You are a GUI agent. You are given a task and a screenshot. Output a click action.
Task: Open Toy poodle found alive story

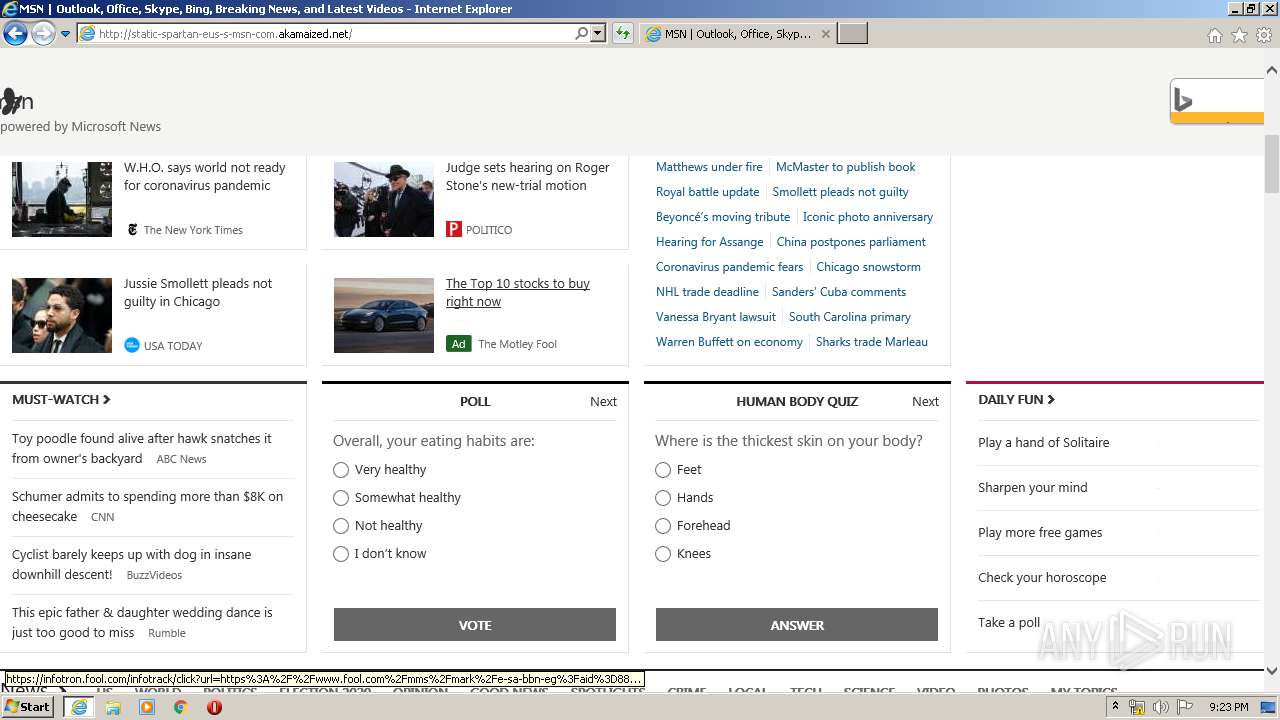tap(142, 448)
